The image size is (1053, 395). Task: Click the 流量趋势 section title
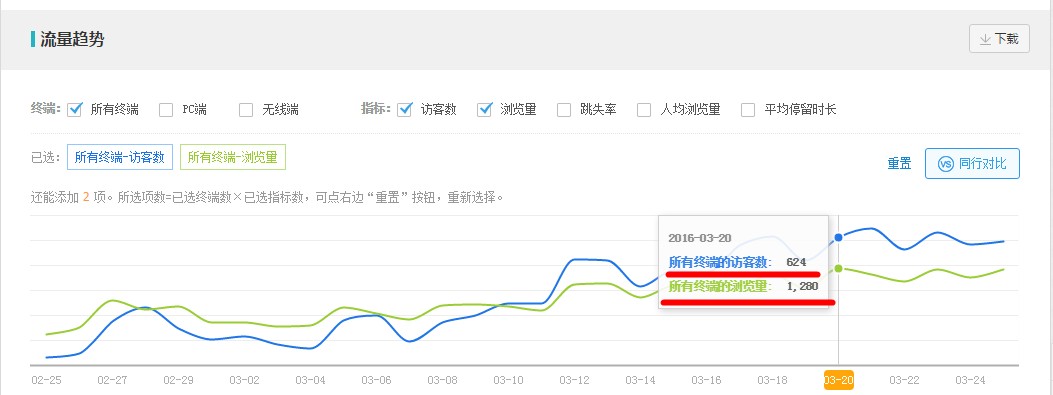pos(72,39)
